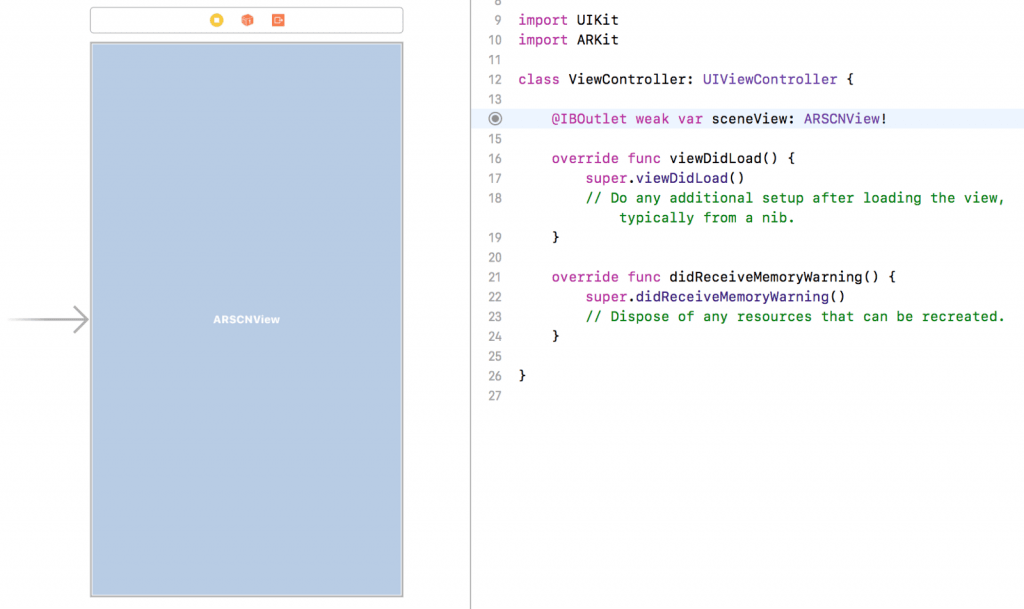This screenshot has width=1024, height=609.
Task: Click the UIViewController superclass name
Action: pyautogui.click(x=770, y=79)
